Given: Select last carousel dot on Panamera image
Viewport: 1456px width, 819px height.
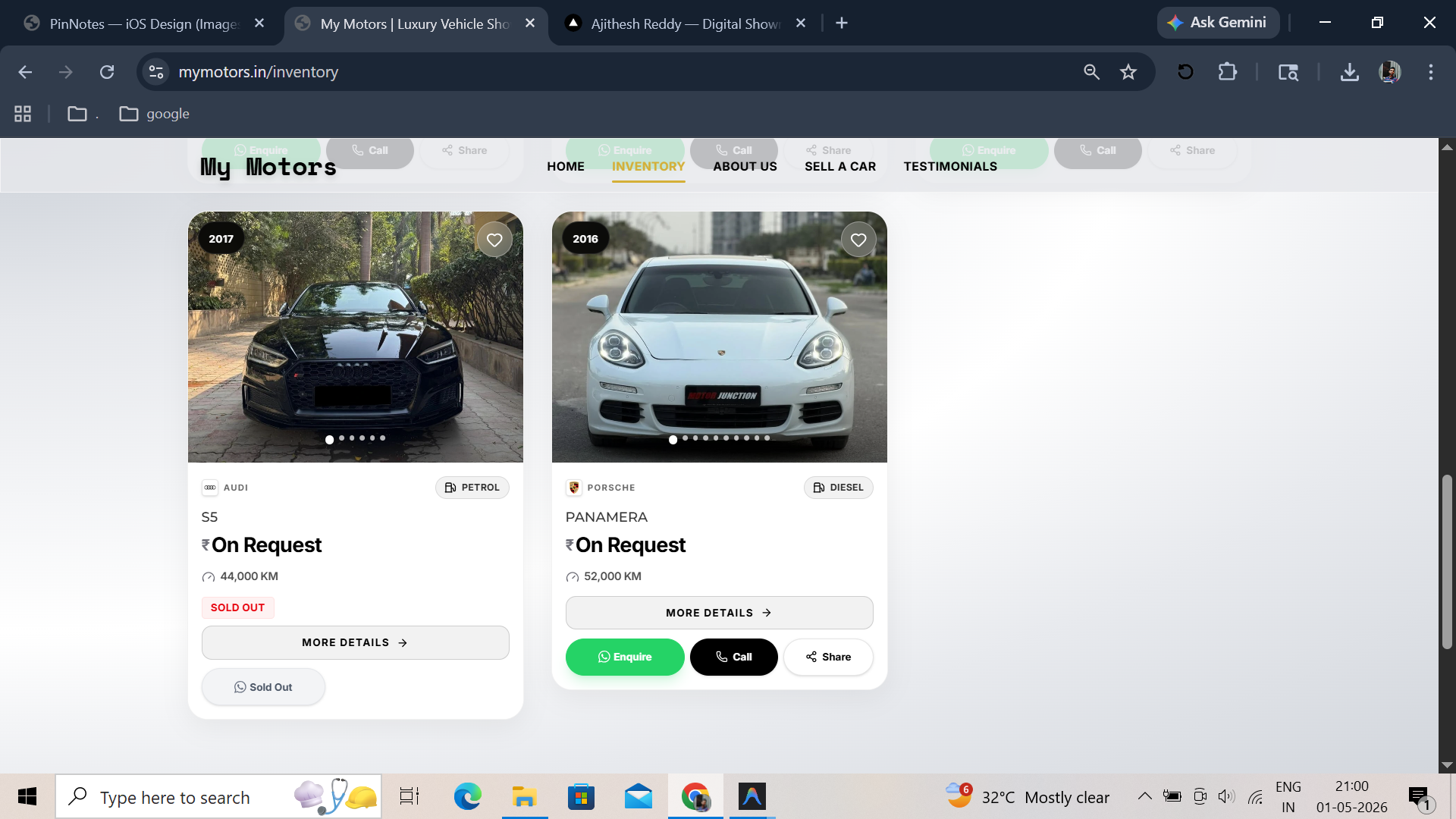Looking at the screenshot, I should click(767, 438).
